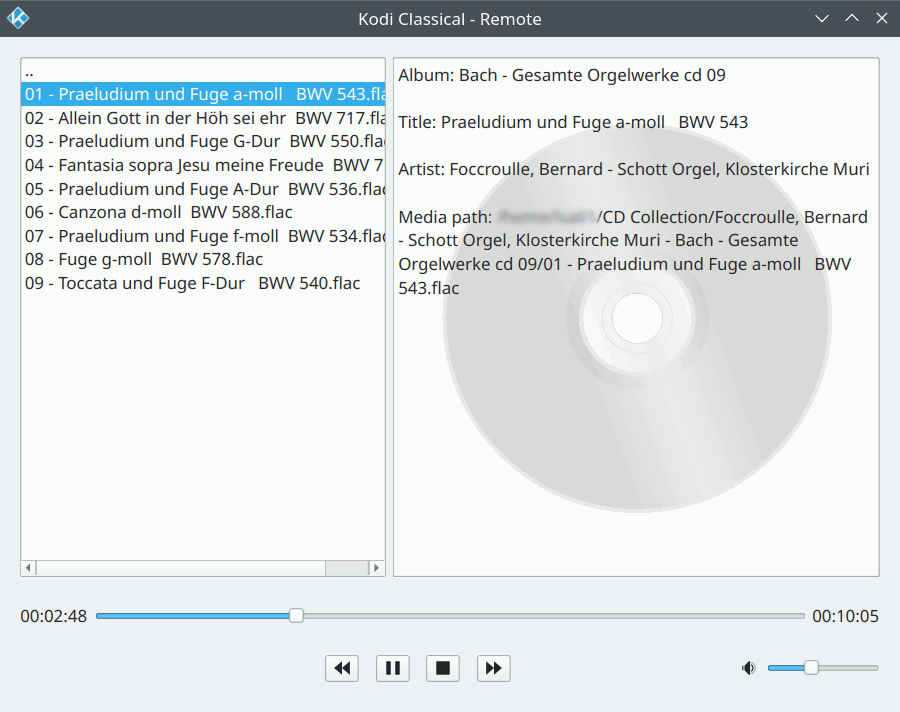Select '01 - Praeludium und Fuge a-moll' track
Image resolution: width=900 pixels, height=712 pixels.
pos(203,94)
